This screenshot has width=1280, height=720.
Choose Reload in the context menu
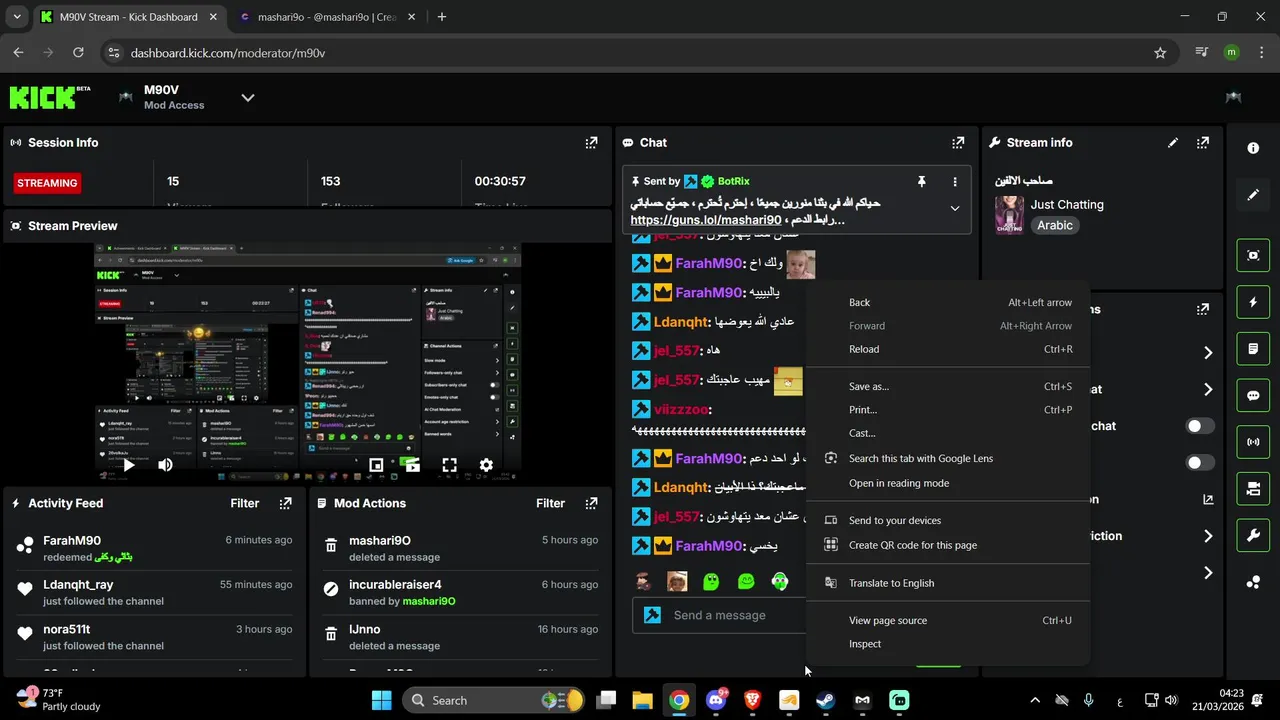(x=948, y=349)
